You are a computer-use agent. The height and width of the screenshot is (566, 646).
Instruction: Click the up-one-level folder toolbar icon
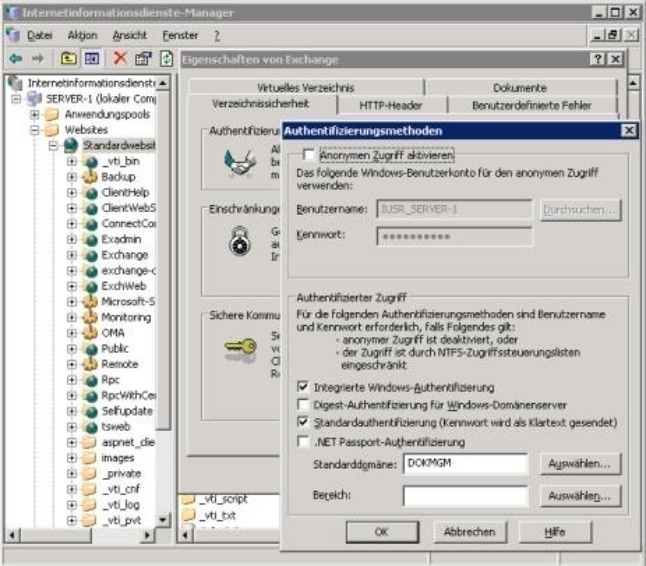69,59
